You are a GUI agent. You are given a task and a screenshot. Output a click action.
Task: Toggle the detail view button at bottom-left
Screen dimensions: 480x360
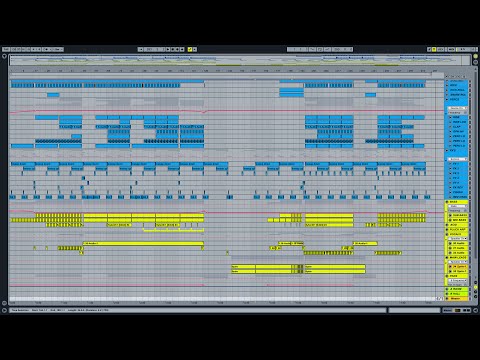4,310
